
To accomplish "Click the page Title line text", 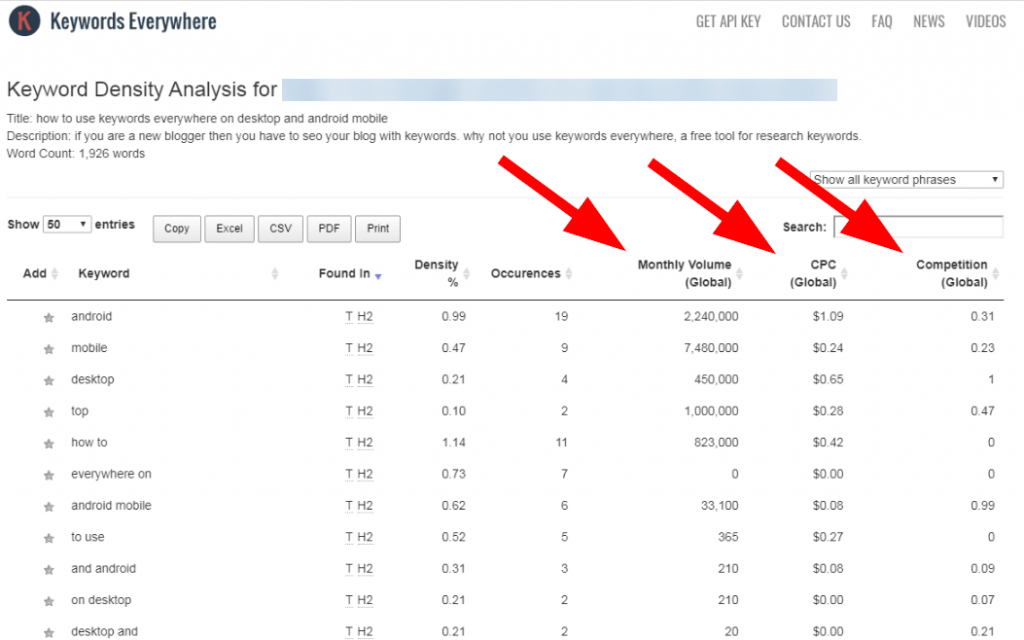I will tap(197, 118).
